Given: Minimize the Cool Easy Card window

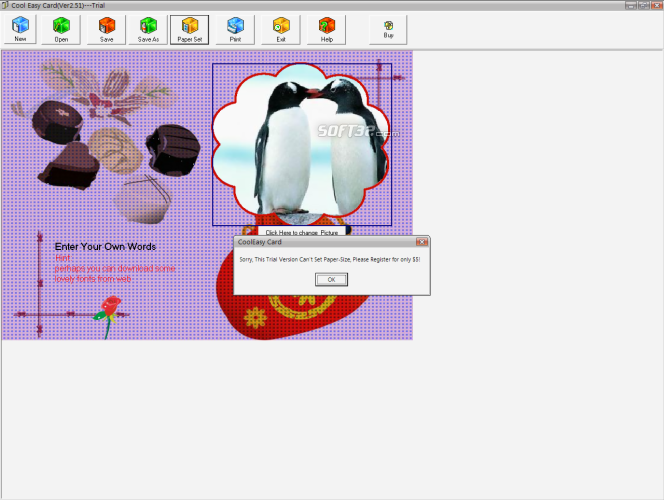Looking at the screenshot, I should point(631,5).
